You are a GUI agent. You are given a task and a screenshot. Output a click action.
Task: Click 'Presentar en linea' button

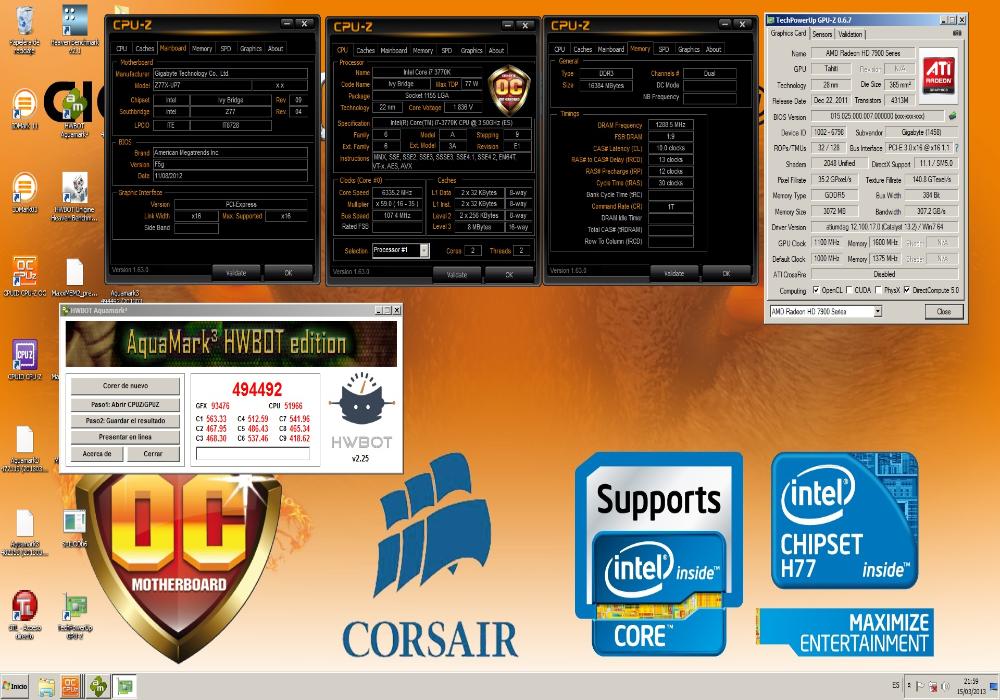click(125, 437)
